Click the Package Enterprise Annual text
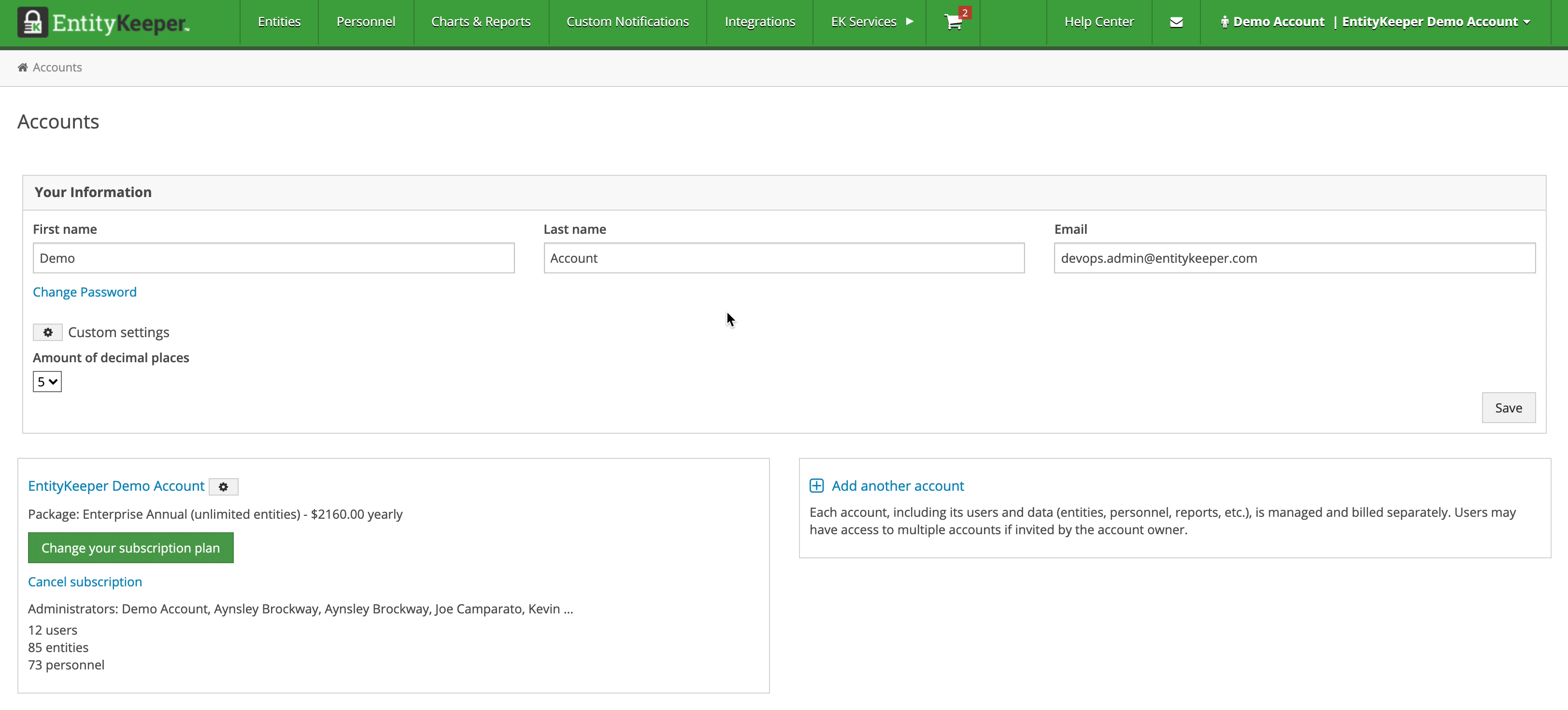The image size is (1568, 710). (215, 514)
